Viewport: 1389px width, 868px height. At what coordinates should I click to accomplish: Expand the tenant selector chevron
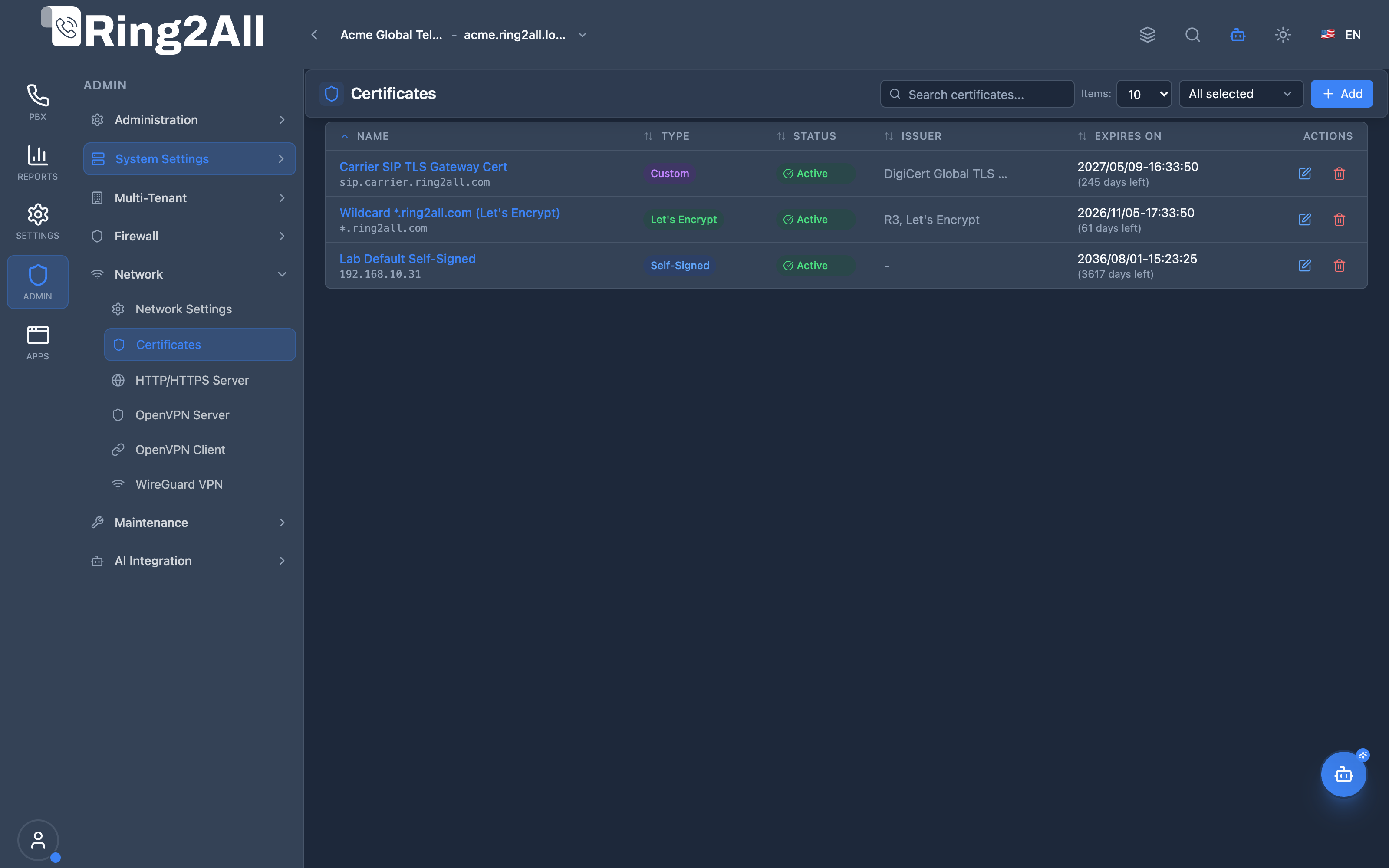[582, 35]
